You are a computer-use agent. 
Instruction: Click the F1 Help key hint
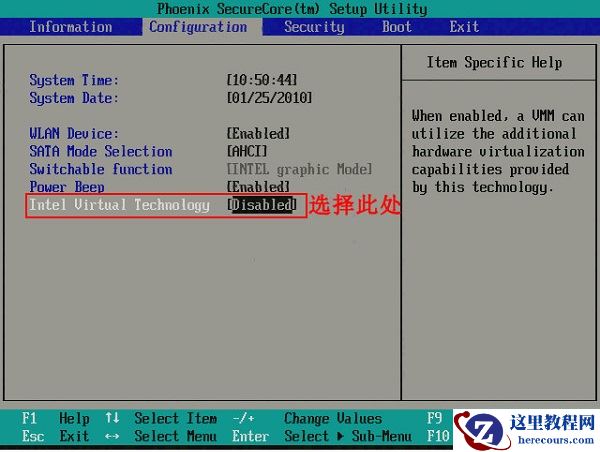55,418
